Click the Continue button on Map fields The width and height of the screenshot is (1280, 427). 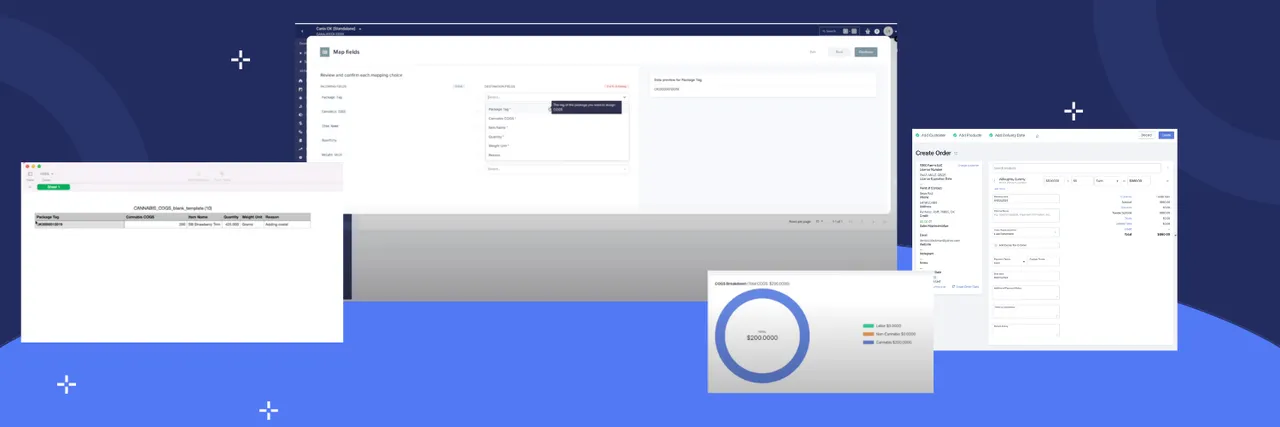coord(866,52)
